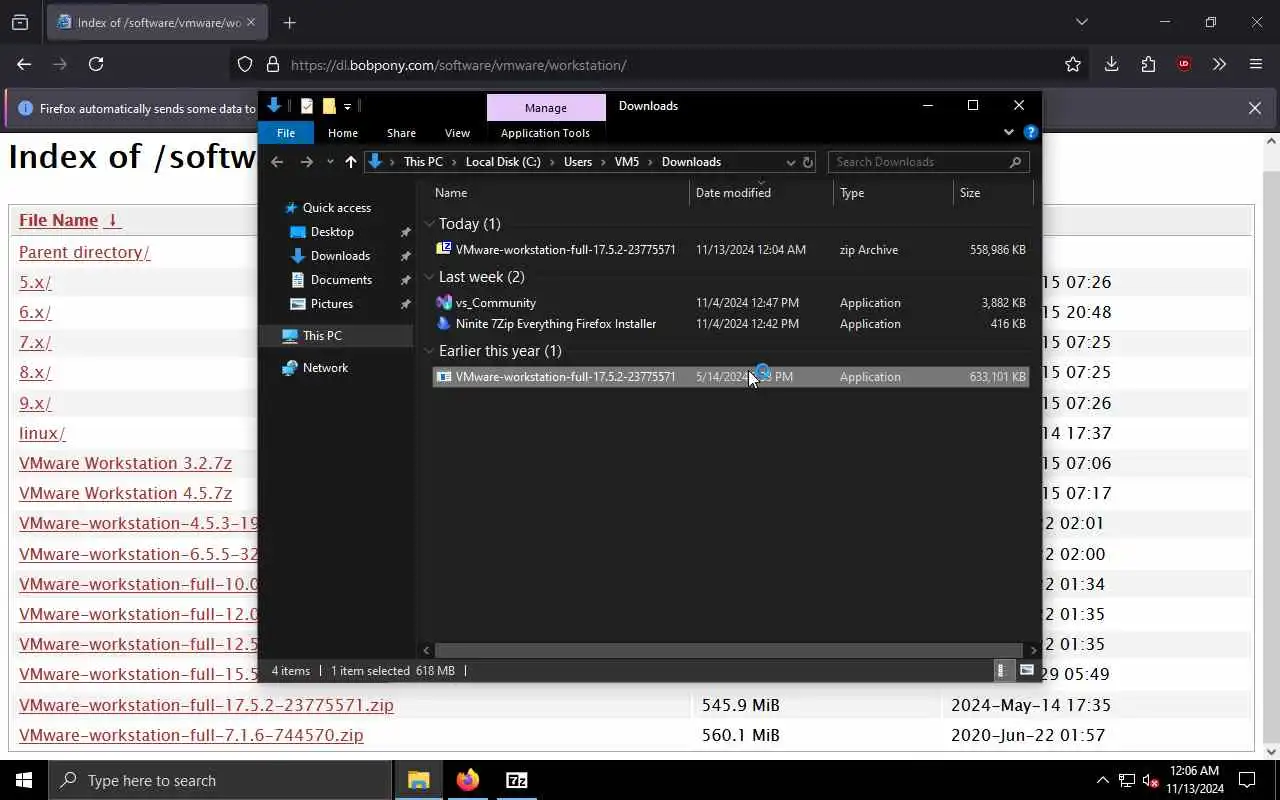Viewport: 1280px width, 800px height.
Task: Click Search Downloads field
Action: coord(928,162)
